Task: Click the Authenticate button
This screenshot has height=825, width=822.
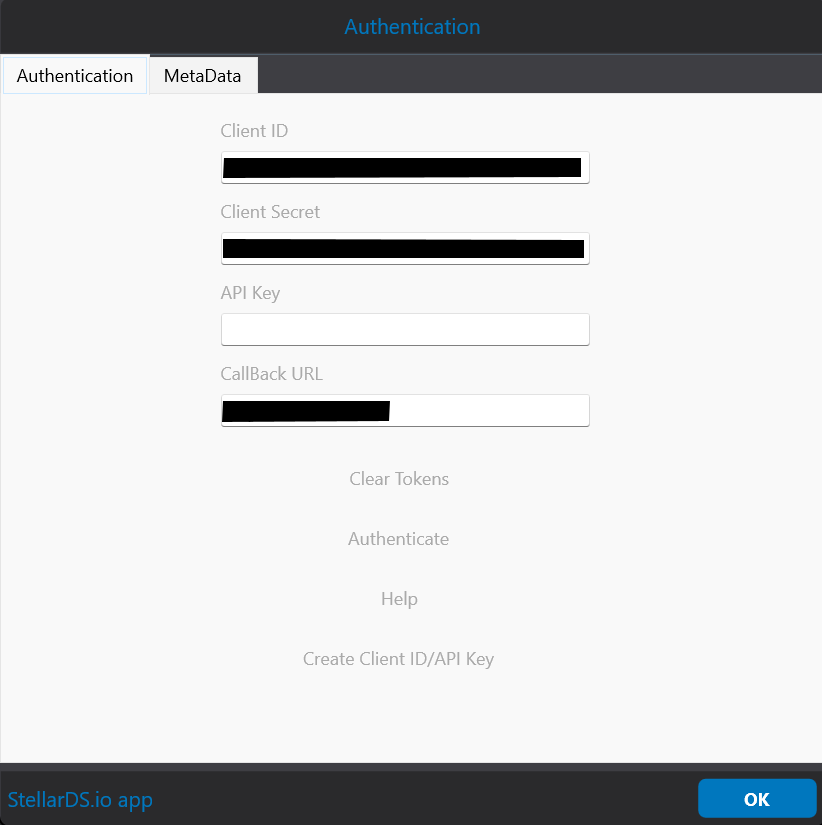Action: point(398,539)
